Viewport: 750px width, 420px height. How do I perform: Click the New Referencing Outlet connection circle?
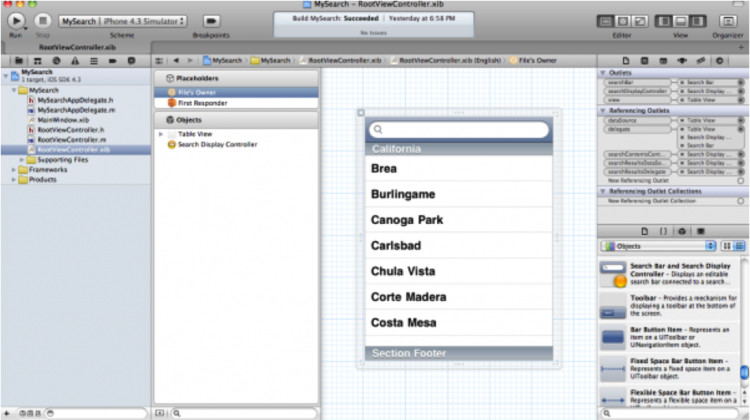pos(740,181)
